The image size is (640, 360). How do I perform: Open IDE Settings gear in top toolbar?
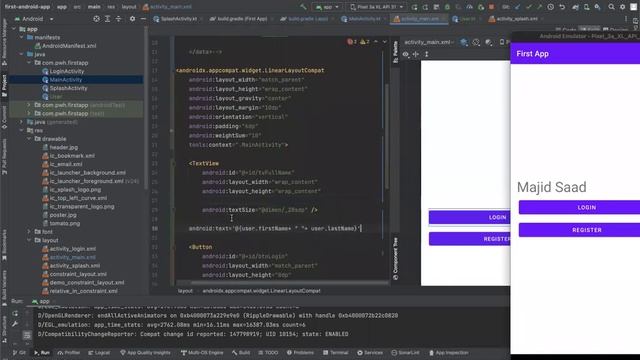click(622, 7)
